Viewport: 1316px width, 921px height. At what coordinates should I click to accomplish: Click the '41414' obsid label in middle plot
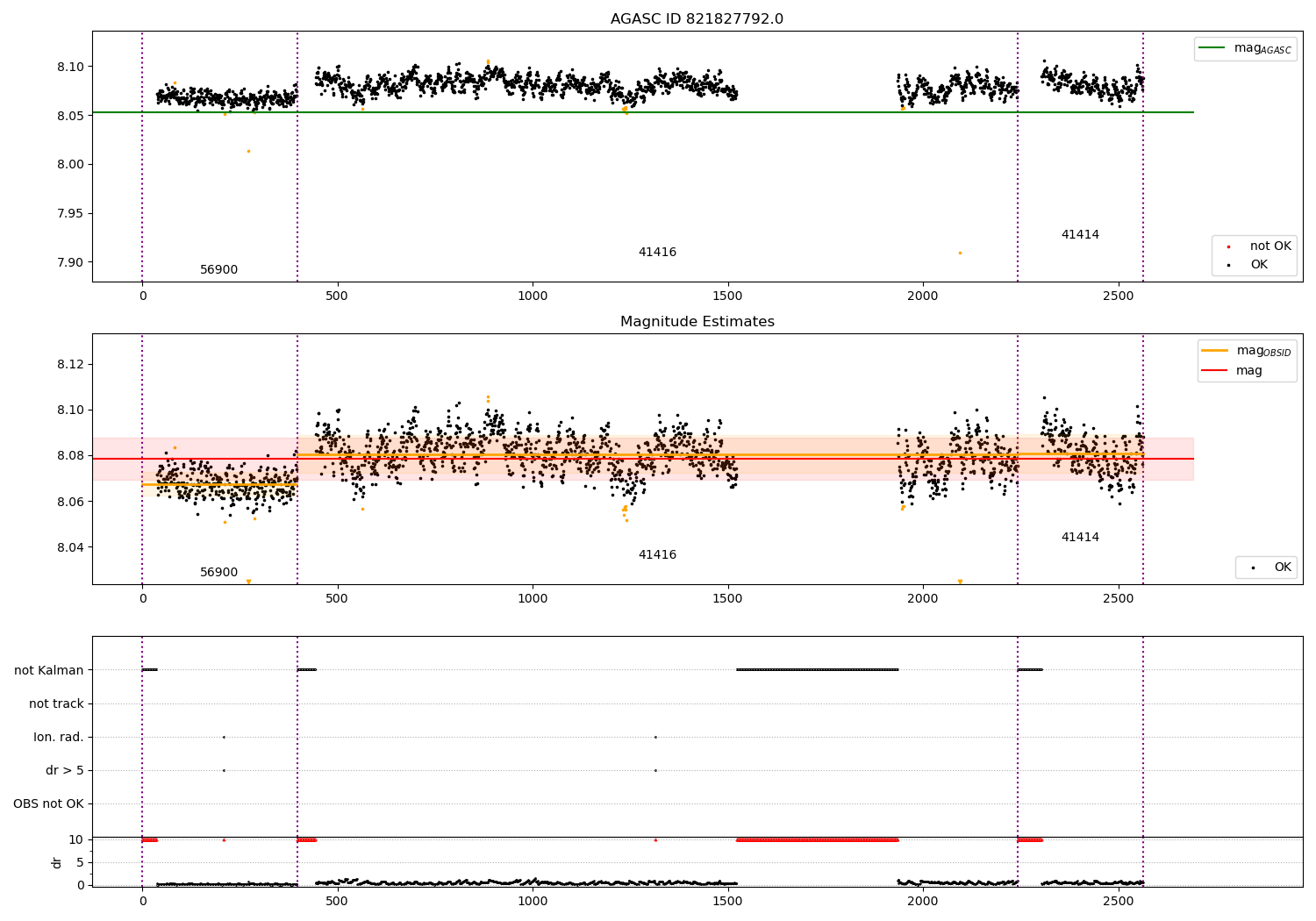(1080, 537)
